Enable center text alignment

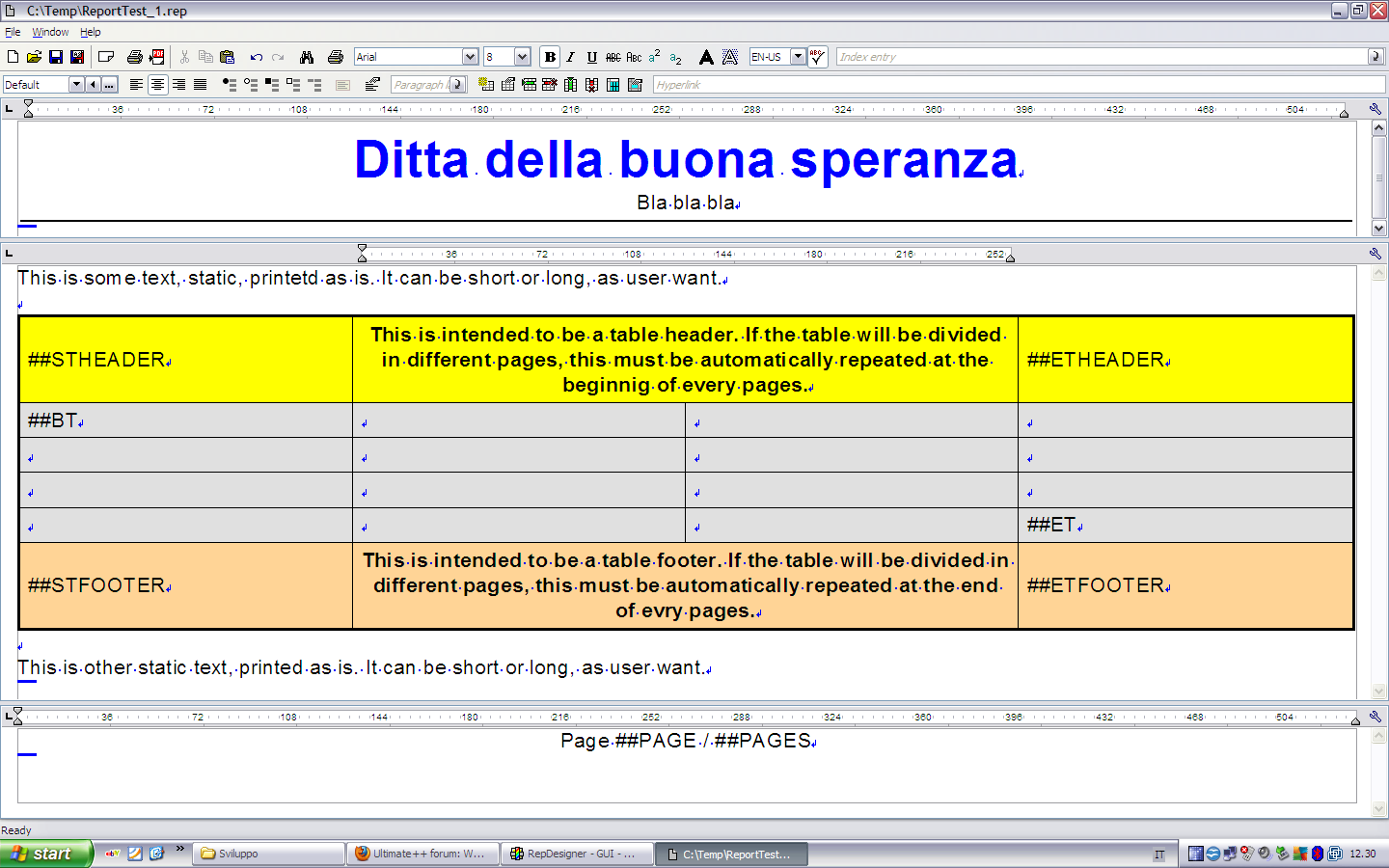157,85
